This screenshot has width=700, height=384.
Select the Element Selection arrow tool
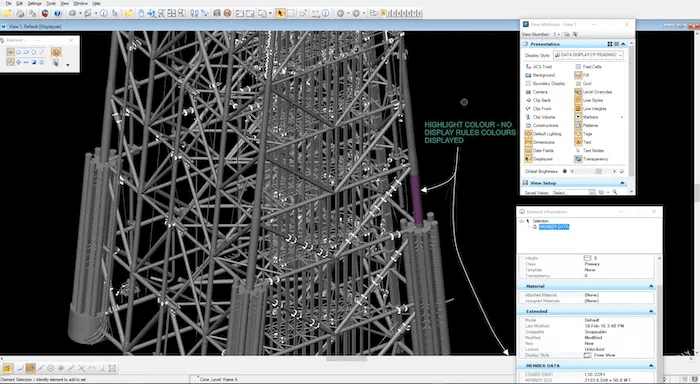click(280, 13)
